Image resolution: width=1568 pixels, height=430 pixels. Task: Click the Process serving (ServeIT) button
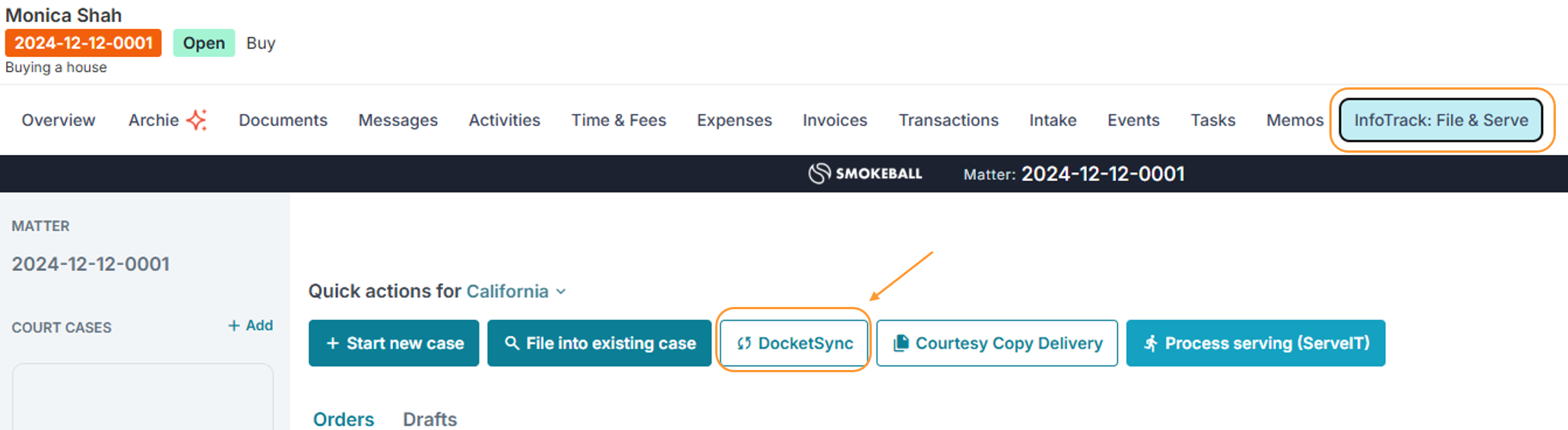(x=1256, y=343)
